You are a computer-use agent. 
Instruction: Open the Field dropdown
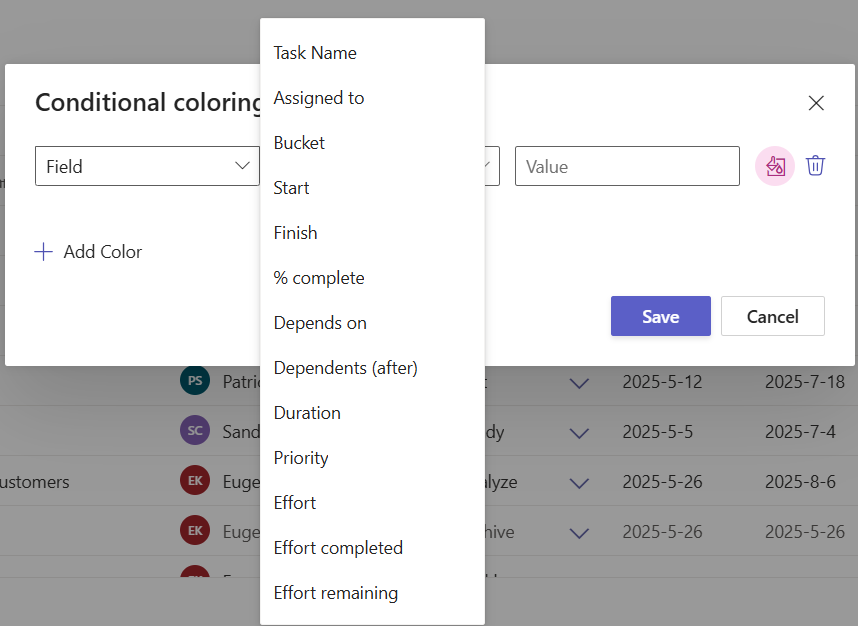(147, 165)
